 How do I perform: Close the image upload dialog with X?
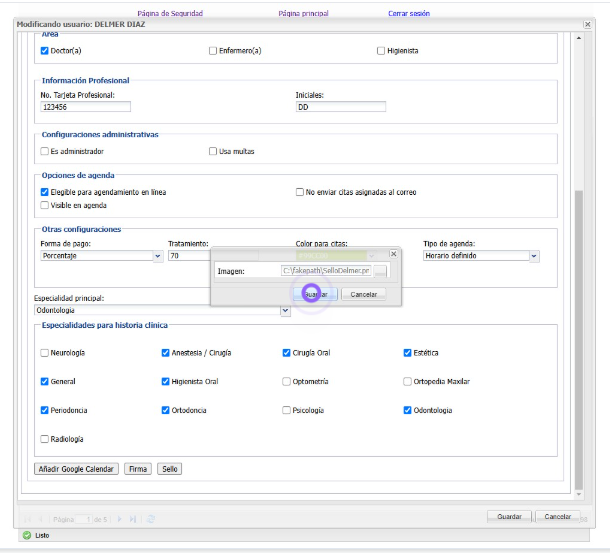392,254
